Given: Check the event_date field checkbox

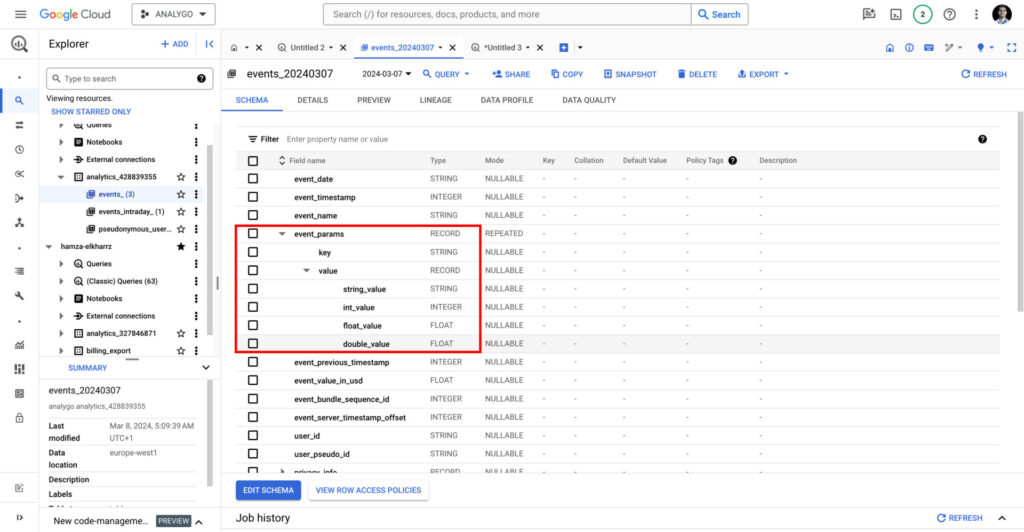Looking at the screenshot, I should pyautogui.click(x=253, y=179).
